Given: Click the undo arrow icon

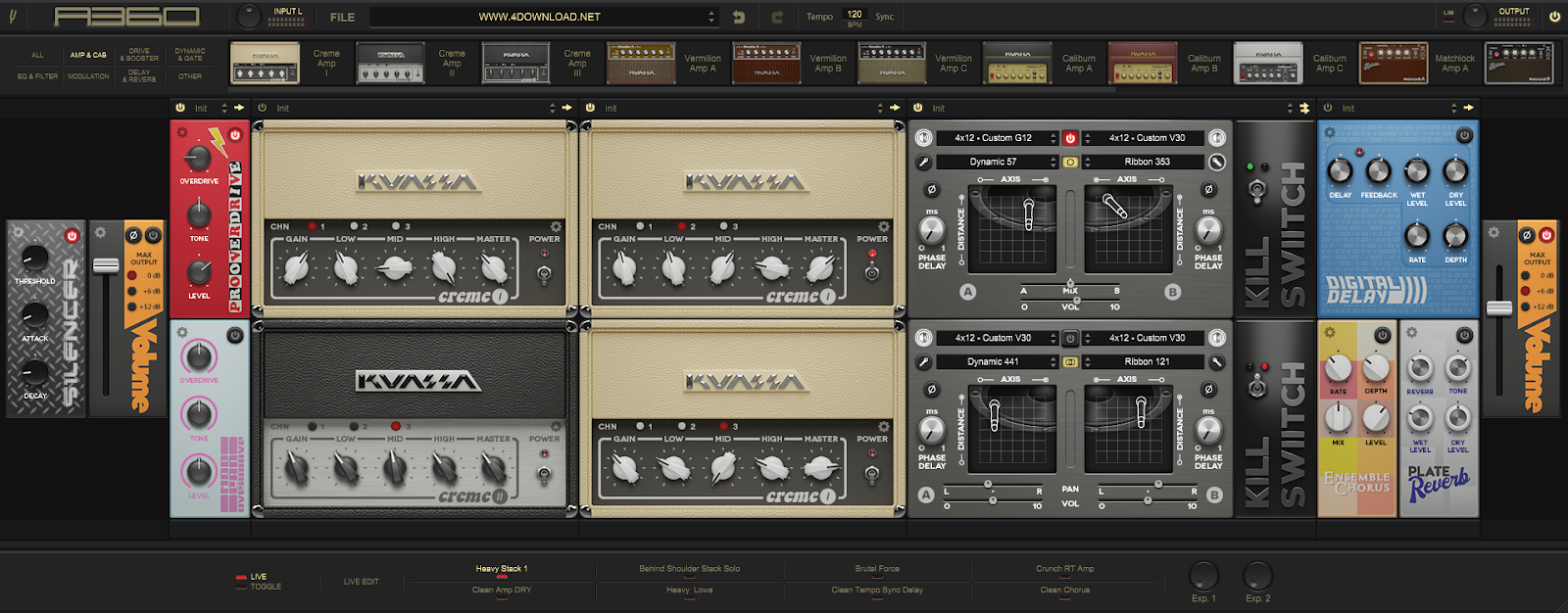Looking at the screenshot, I should pos(739,17).
